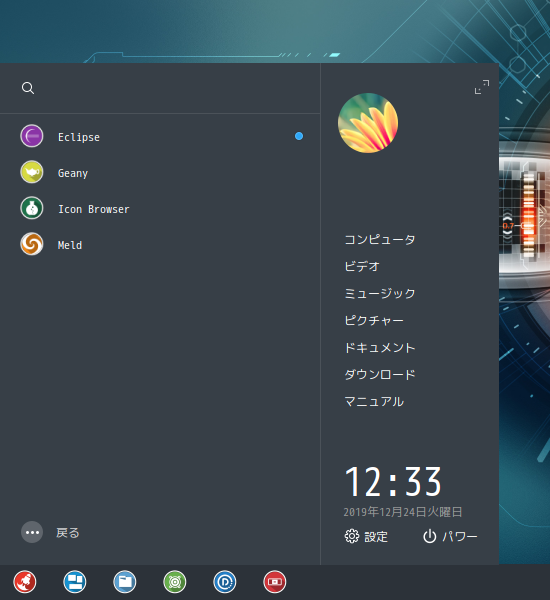Viewport: 550px width, 600px height.
Task: Click the blue dot next to Eclipse
Action: tap(299, 136)
